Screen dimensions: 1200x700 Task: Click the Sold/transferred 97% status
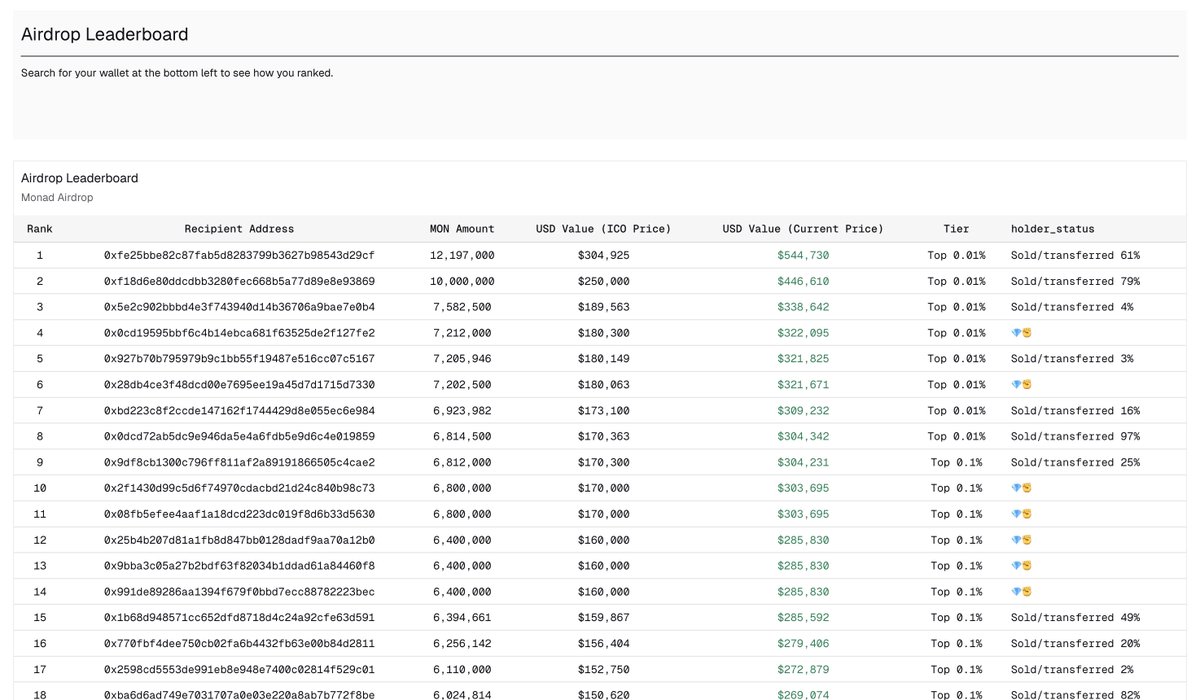(1075, 437)
